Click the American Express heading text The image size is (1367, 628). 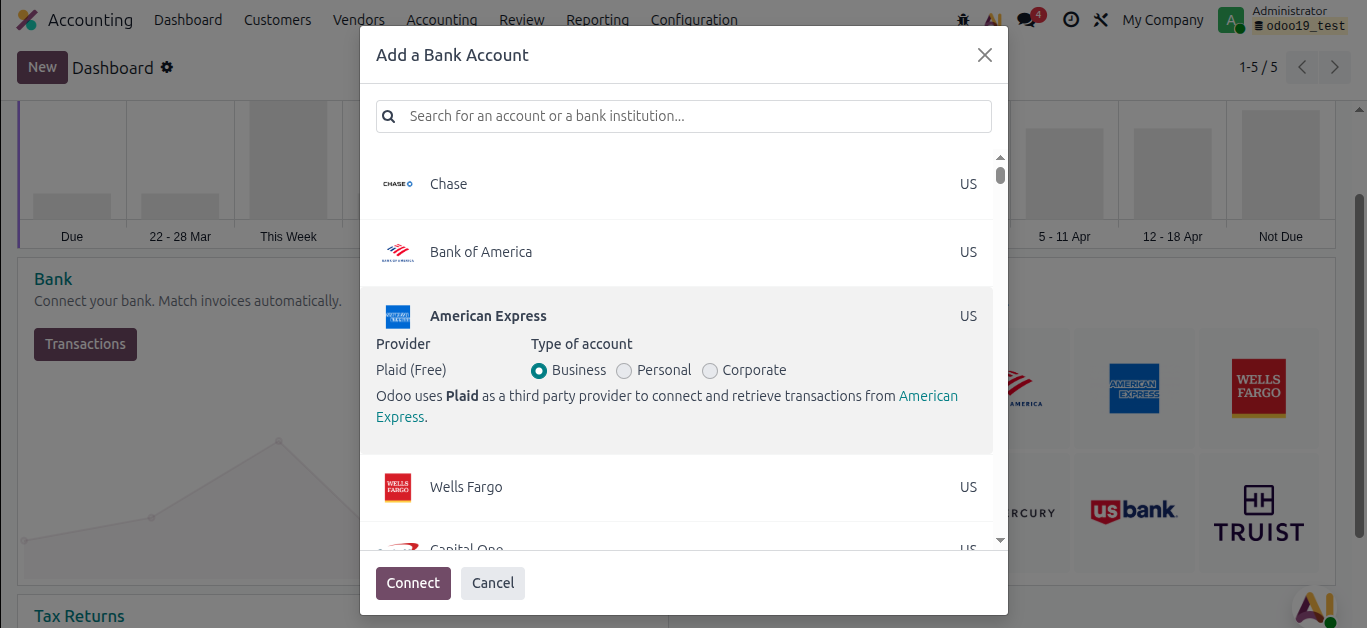pos(488,316)
